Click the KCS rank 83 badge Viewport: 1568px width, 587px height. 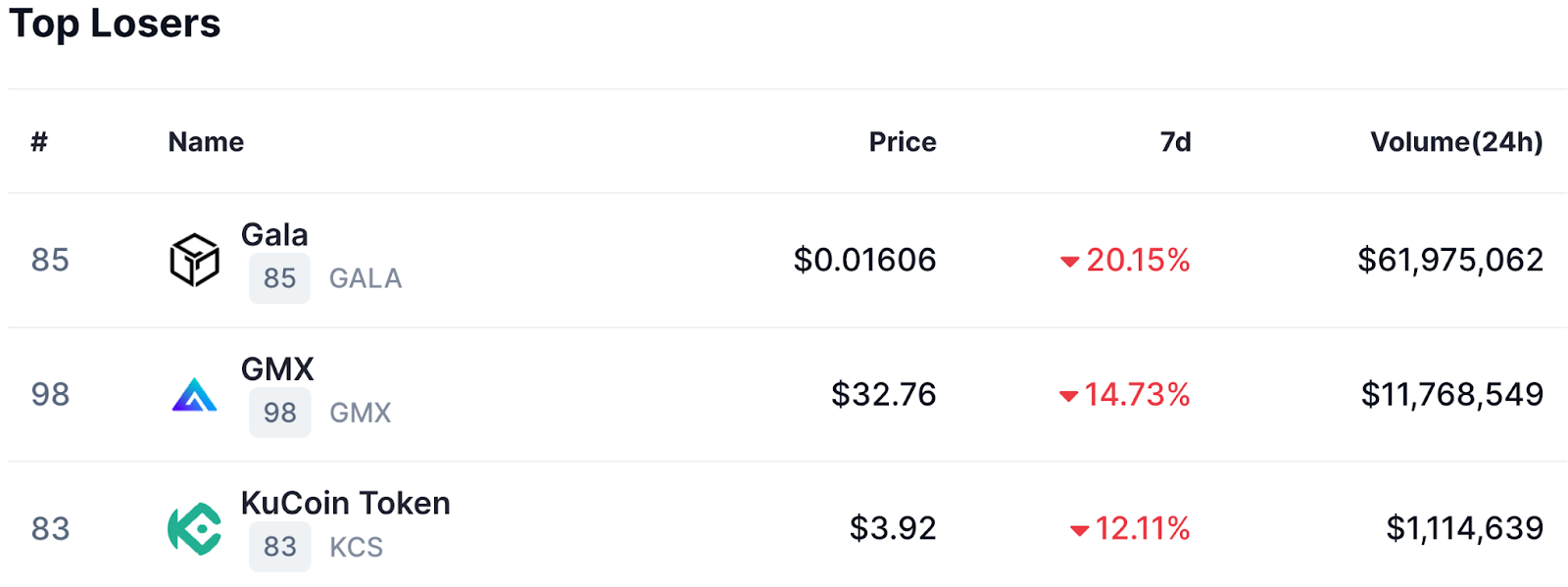tap(279, 547)
